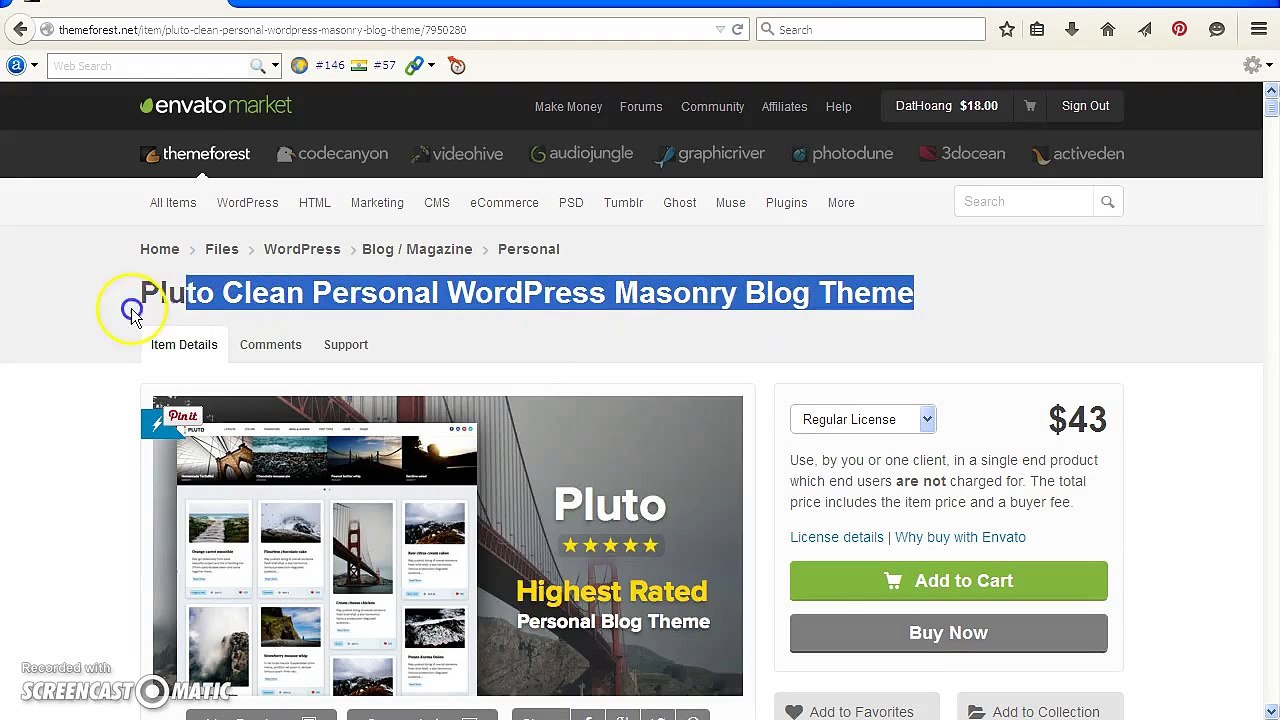Click the Pin it button on preview
1280x720 pixels.
point(182,416)
